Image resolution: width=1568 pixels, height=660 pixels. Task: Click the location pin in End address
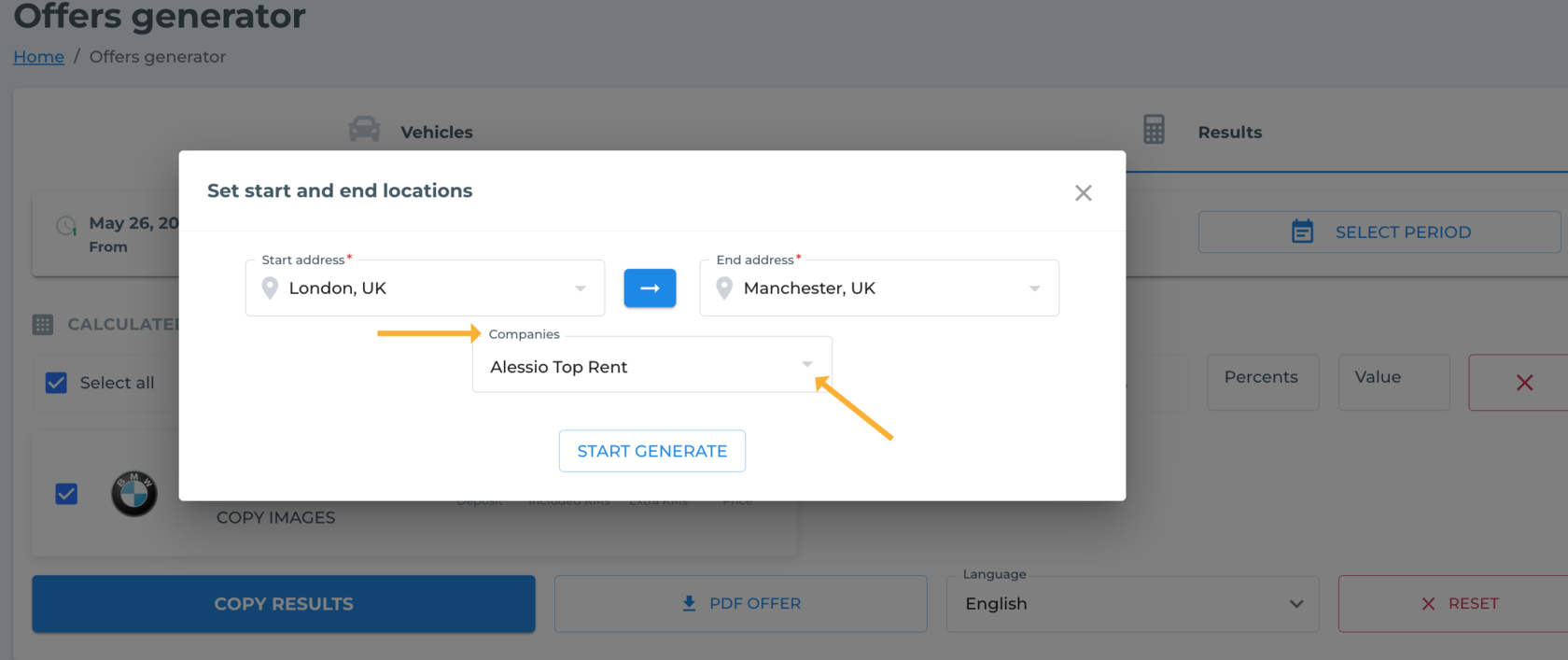(724, 288)
